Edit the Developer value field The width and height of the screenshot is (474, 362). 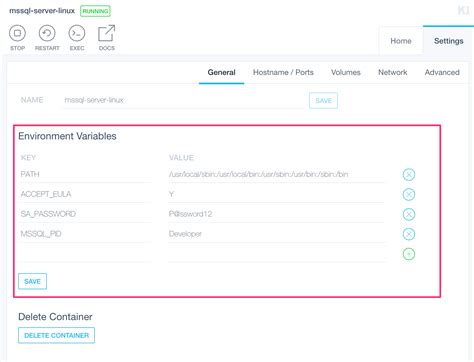[x=276, y=234]
